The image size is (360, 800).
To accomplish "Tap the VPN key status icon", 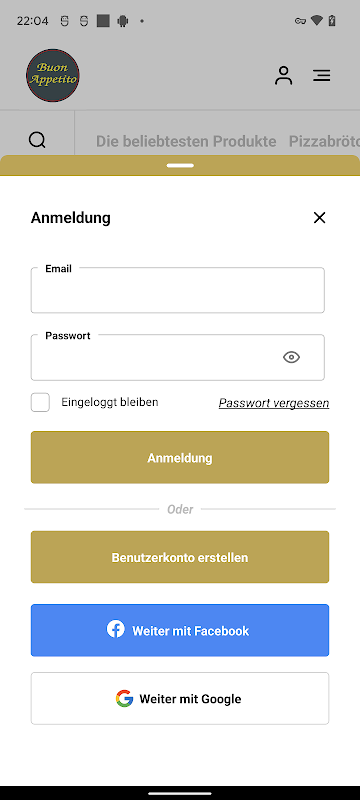I will coord(300,21).
